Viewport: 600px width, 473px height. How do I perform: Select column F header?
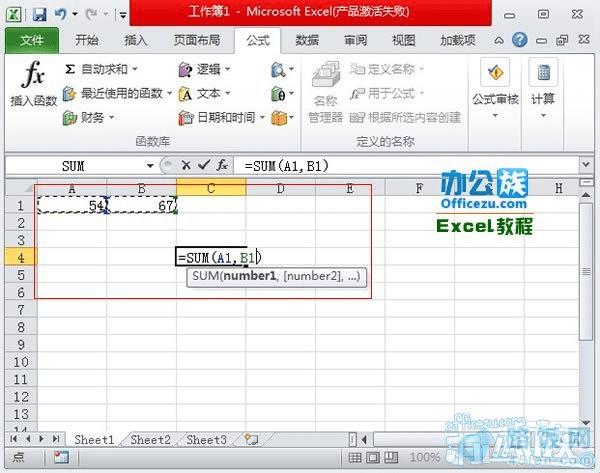pyautogui.click(x=419, y=188)
